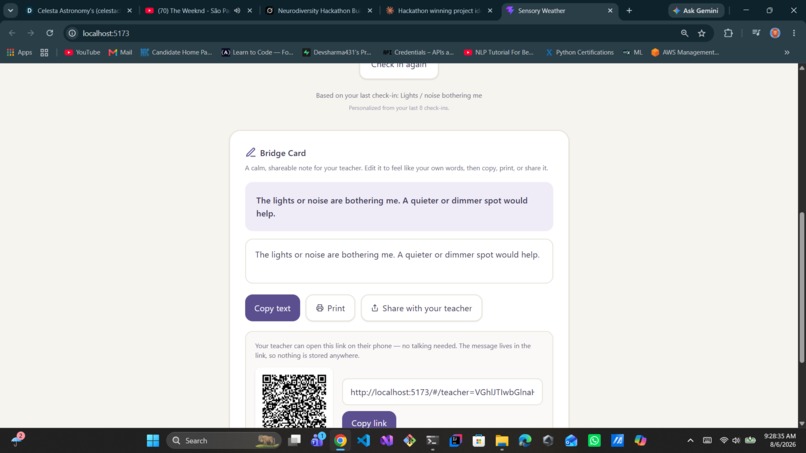This screenshot has width=806, height=453.
Task: Open the taskbar clock and date
Action: tap(780, 441)
